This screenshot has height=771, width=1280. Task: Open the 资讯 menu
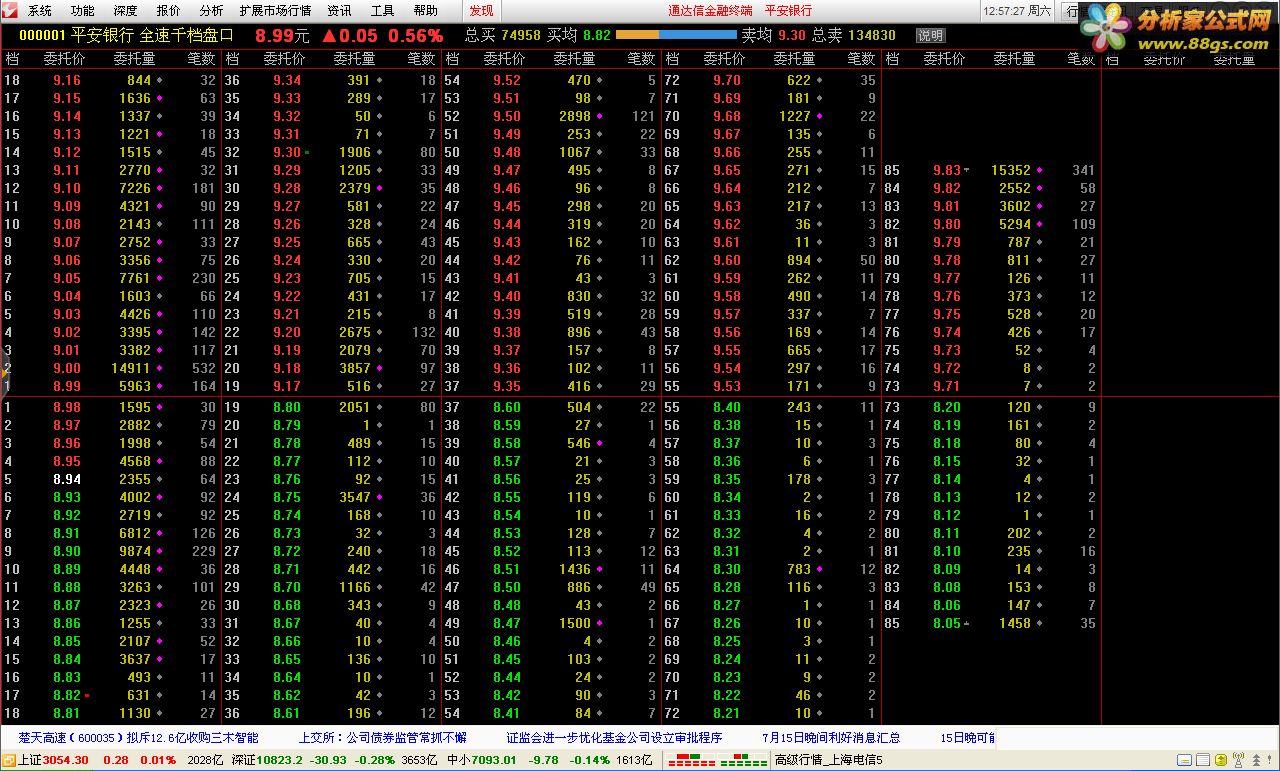[339, 11]
